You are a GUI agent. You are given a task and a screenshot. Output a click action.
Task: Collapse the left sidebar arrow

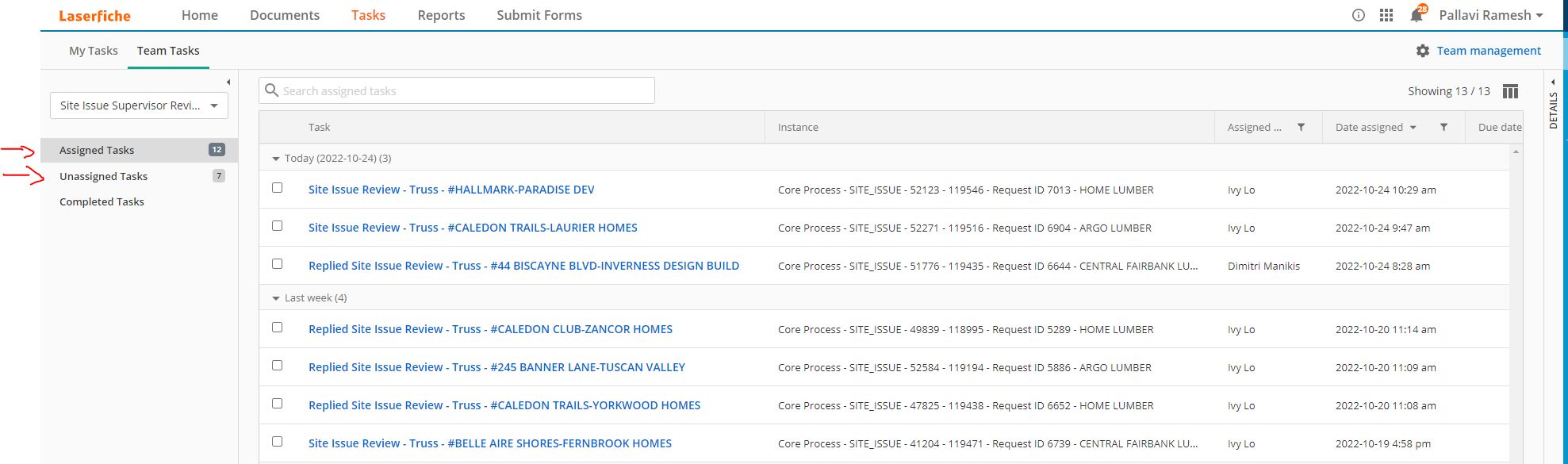click(x=228, y=82)
